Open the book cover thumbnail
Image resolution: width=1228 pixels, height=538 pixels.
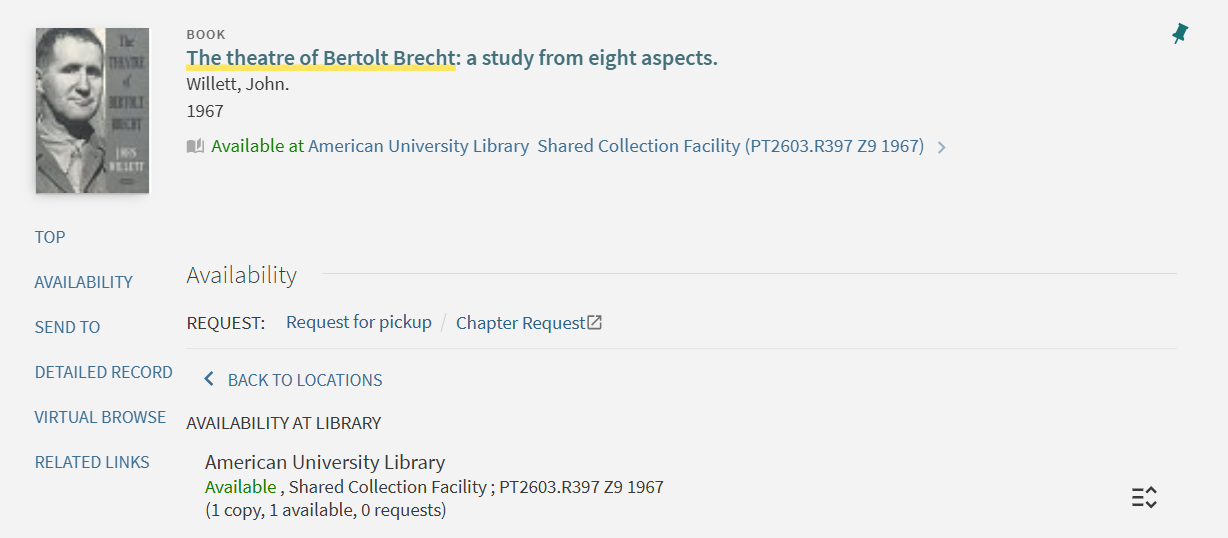[92, 111]
